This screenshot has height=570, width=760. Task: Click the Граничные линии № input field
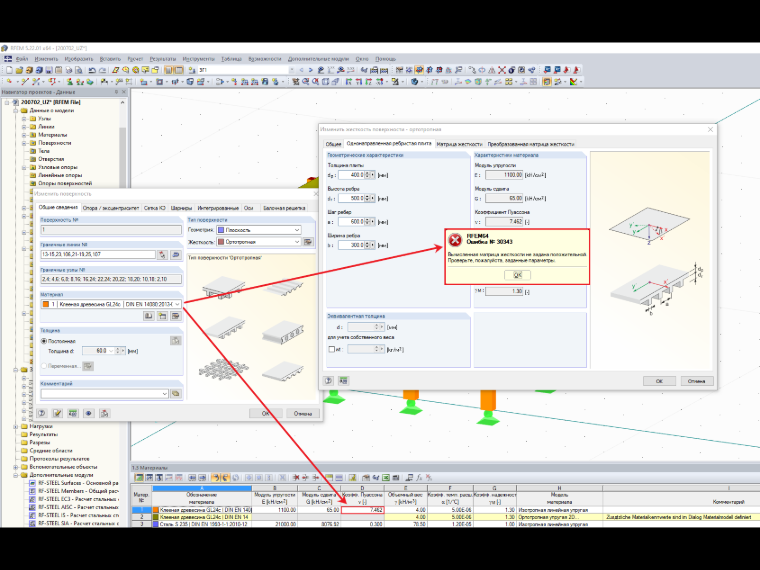click(x=98, y=254)
